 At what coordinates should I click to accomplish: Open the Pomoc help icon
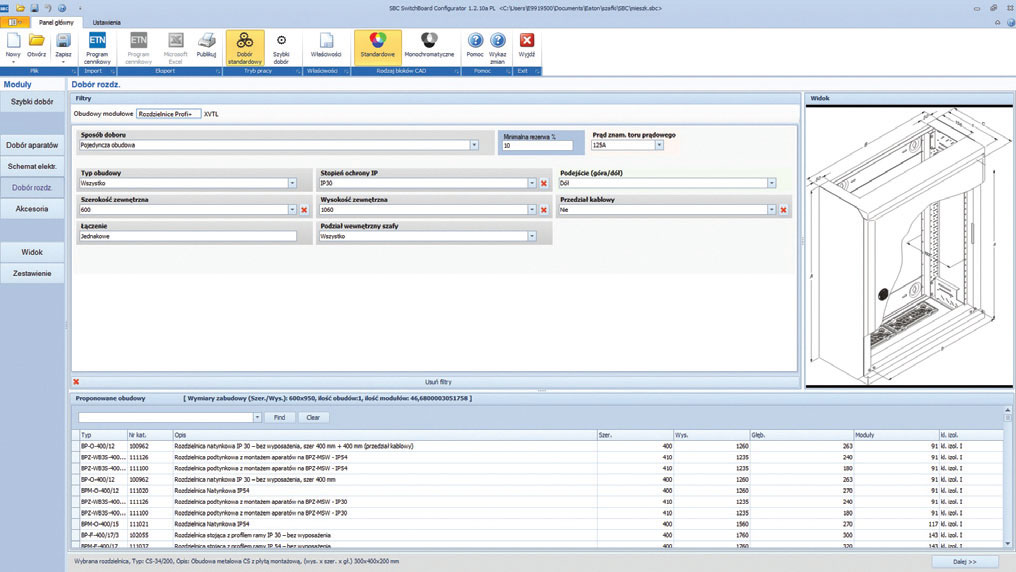[x=475, y=46]
